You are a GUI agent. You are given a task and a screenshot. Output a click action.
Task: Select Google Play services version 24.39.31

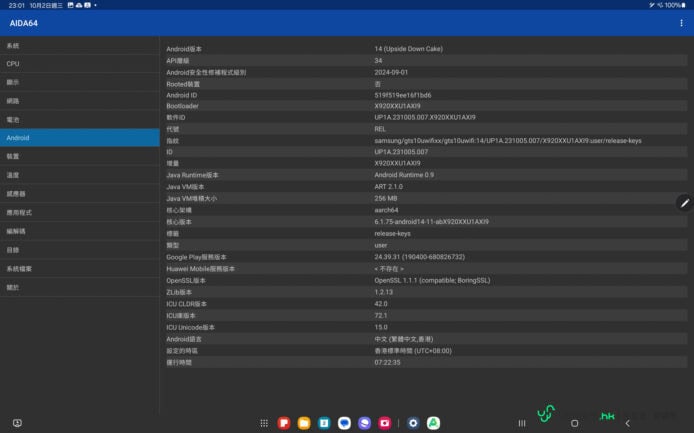click(420, 257)
